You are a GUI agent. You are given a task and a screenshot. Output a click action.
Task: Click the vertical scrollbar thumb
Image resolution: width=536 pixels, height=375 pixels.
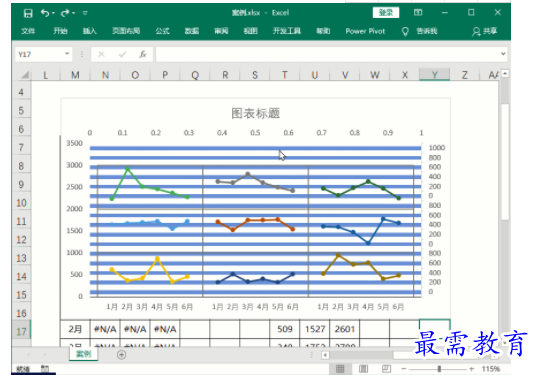[505, 161]
